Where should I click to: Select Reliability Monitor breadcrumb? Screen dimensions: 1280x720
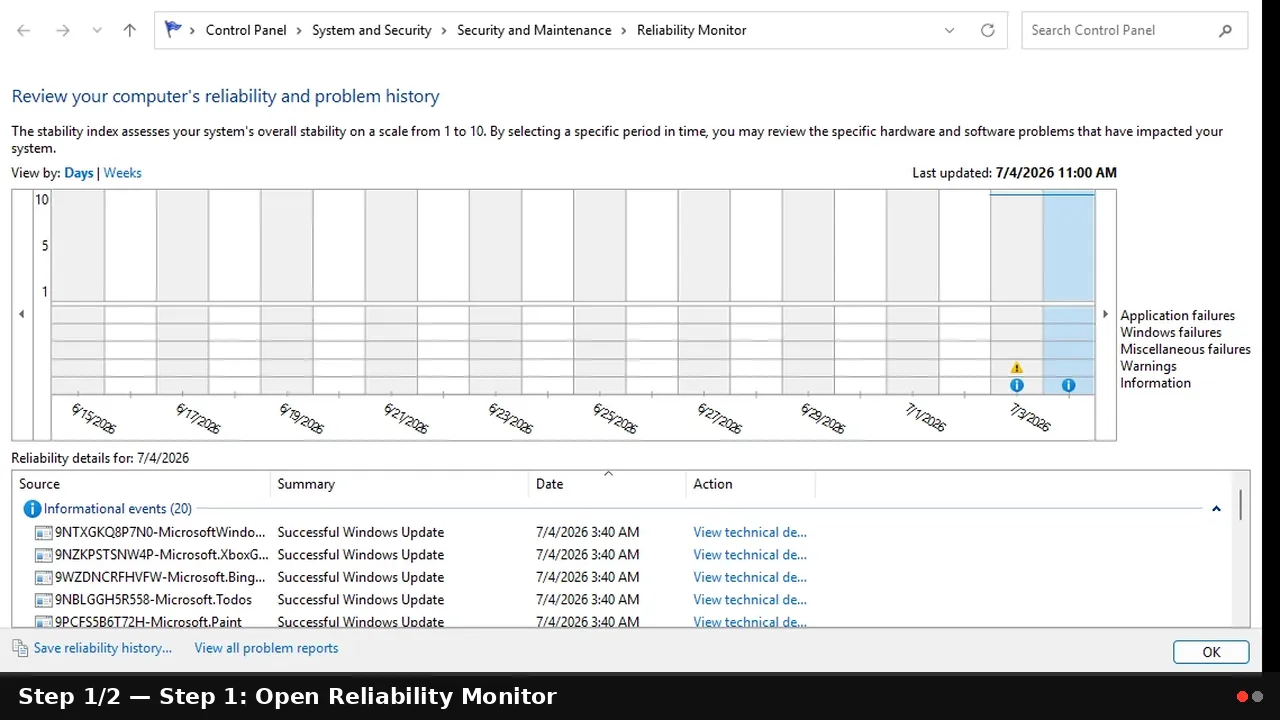click(x=692, y=30)
